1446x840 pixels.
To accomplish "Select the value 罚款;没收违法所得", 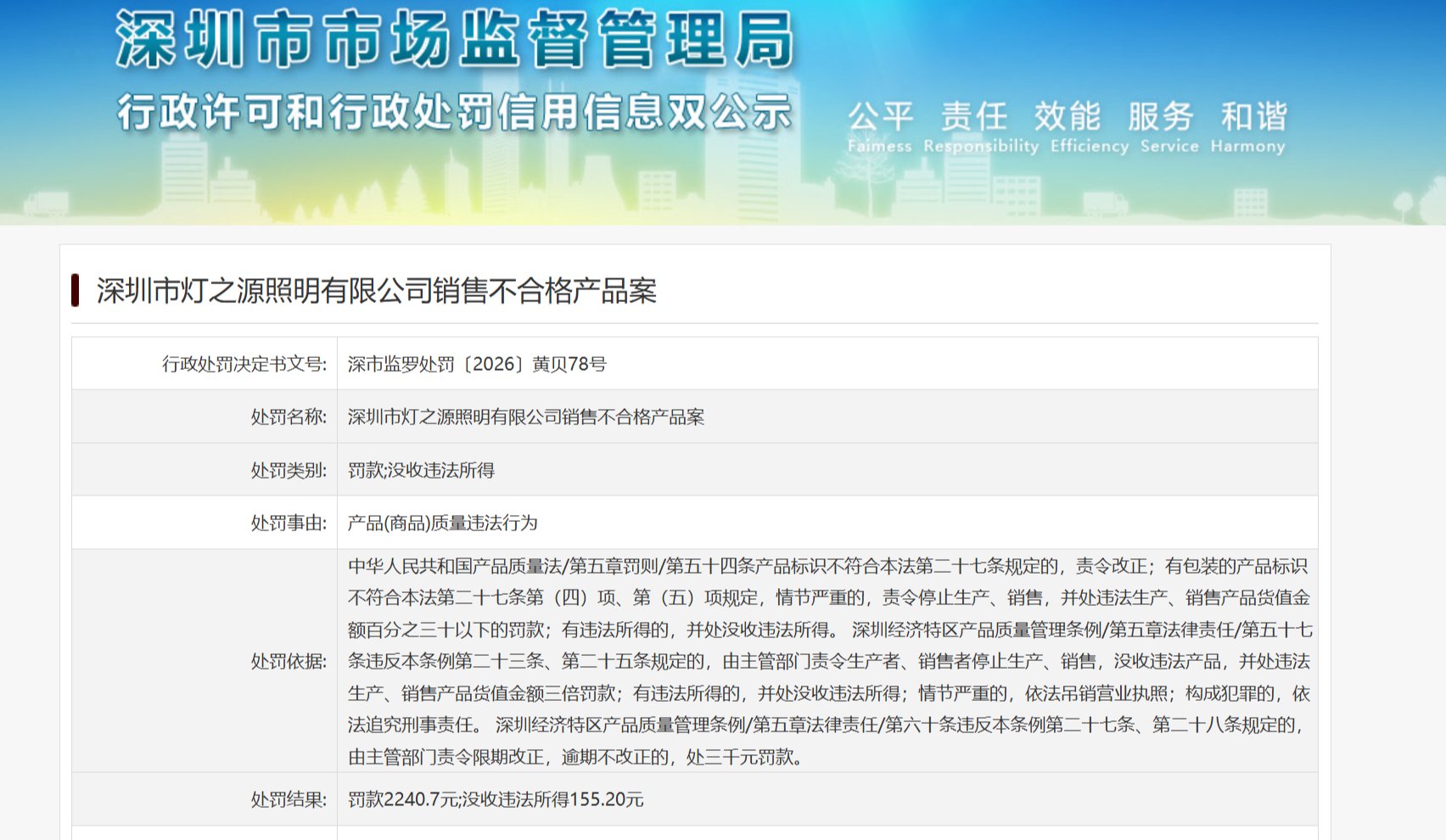I will (x=421, y=470).
